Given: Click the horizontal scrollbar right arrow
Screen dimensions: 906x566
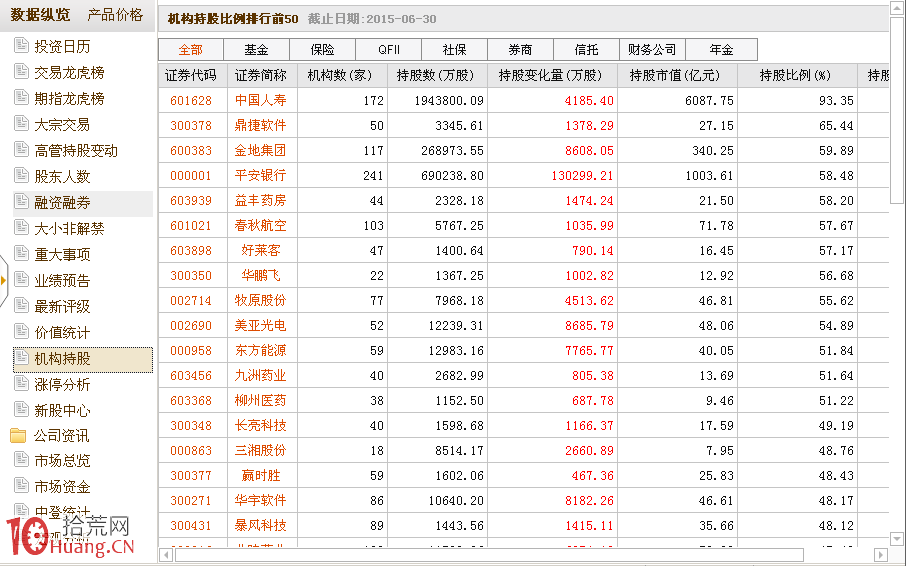Looking at the screenshot, I should 881,555.
